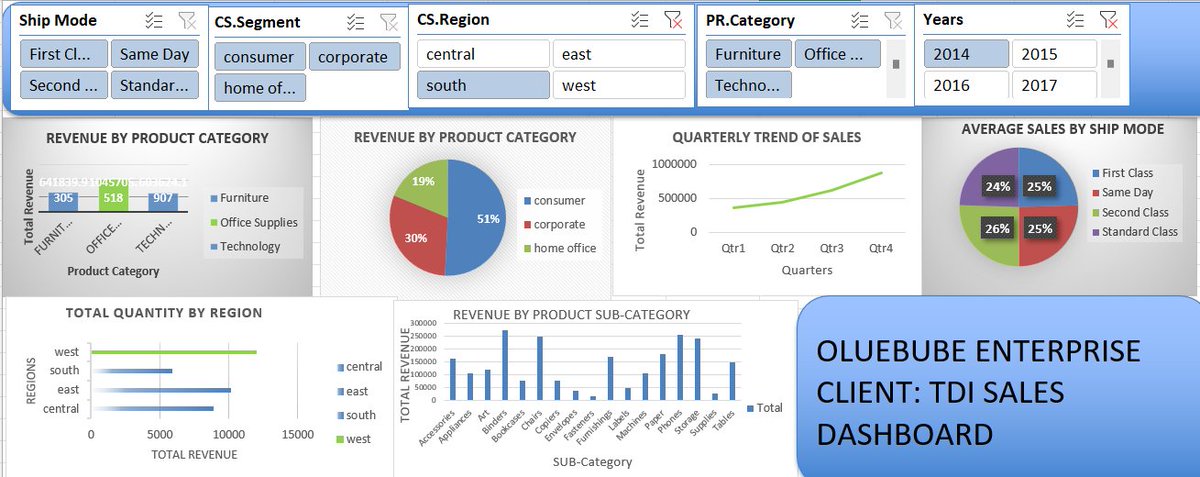Image resolution: width=1200 pixels, height=477 pixels.
Task: Select Technology category slicer item
Action: [x=748, y=85]
